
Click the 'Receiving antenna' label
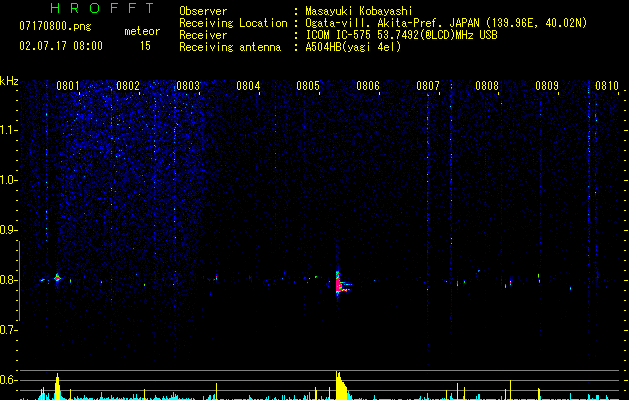coord(230,47)
